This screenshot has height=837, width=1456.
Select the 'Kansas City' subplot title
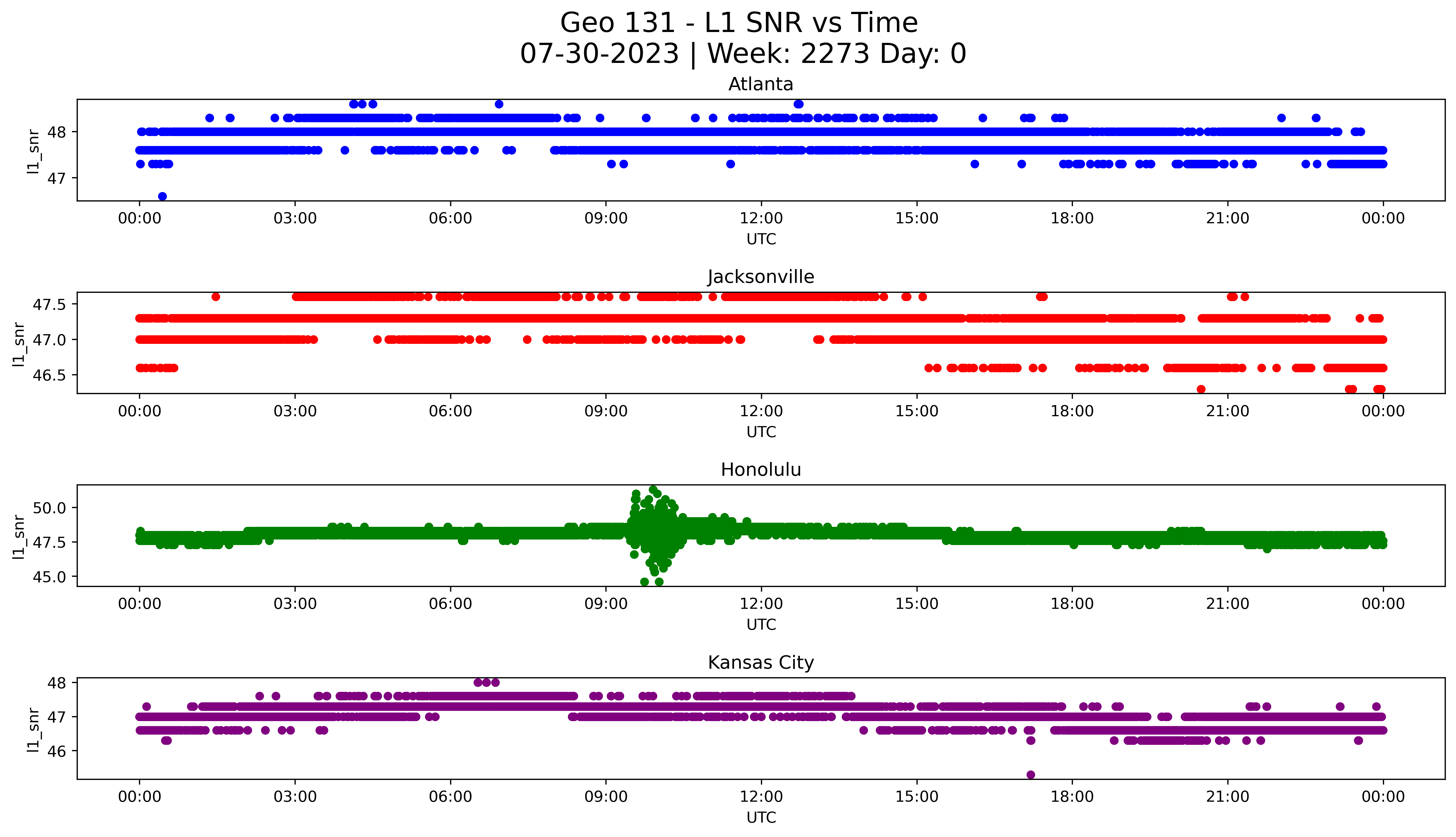click(761, 662)
